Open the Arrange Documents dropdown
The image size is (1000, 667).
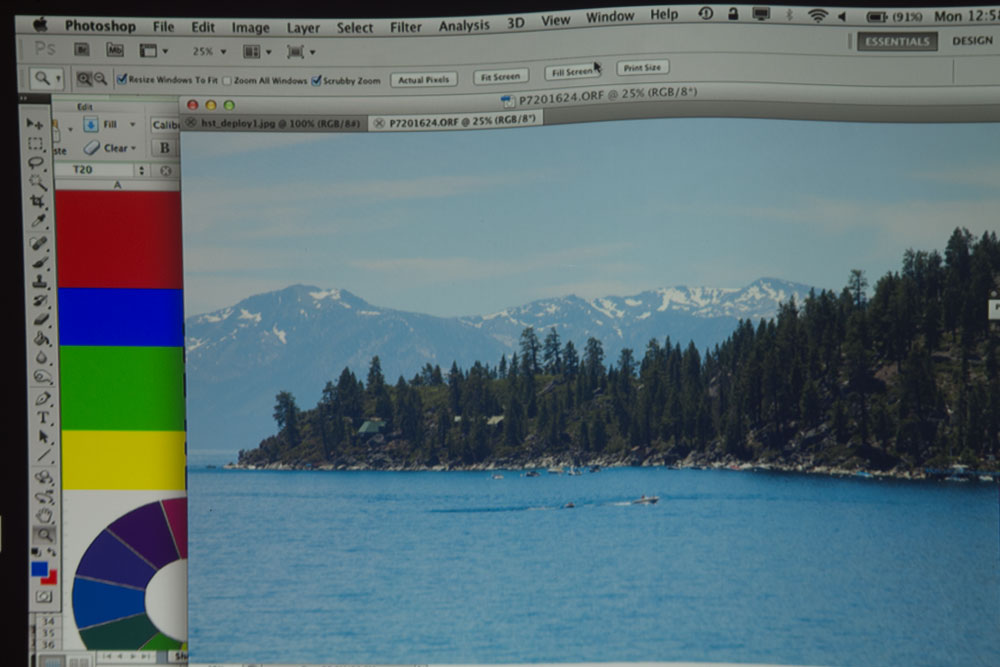[258, 52]
